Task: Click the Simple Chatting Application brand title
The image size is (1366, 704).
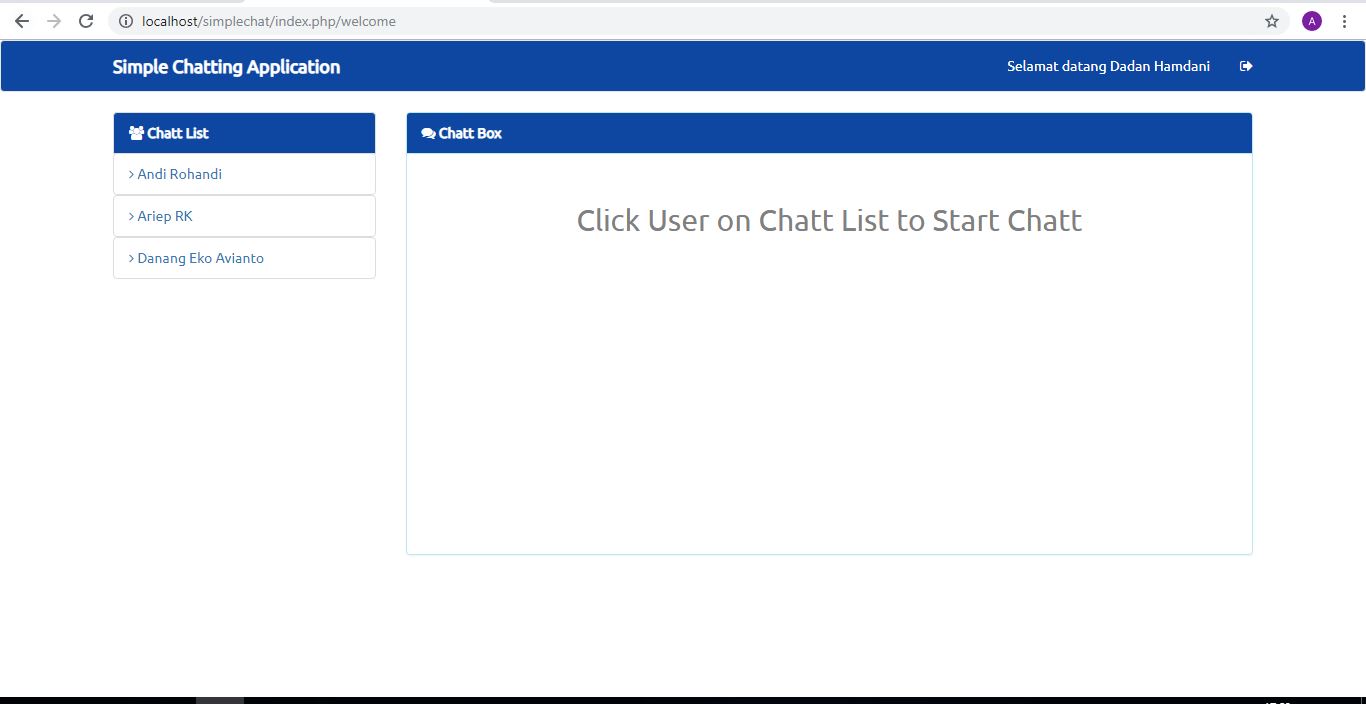Action: coord(226,67)
